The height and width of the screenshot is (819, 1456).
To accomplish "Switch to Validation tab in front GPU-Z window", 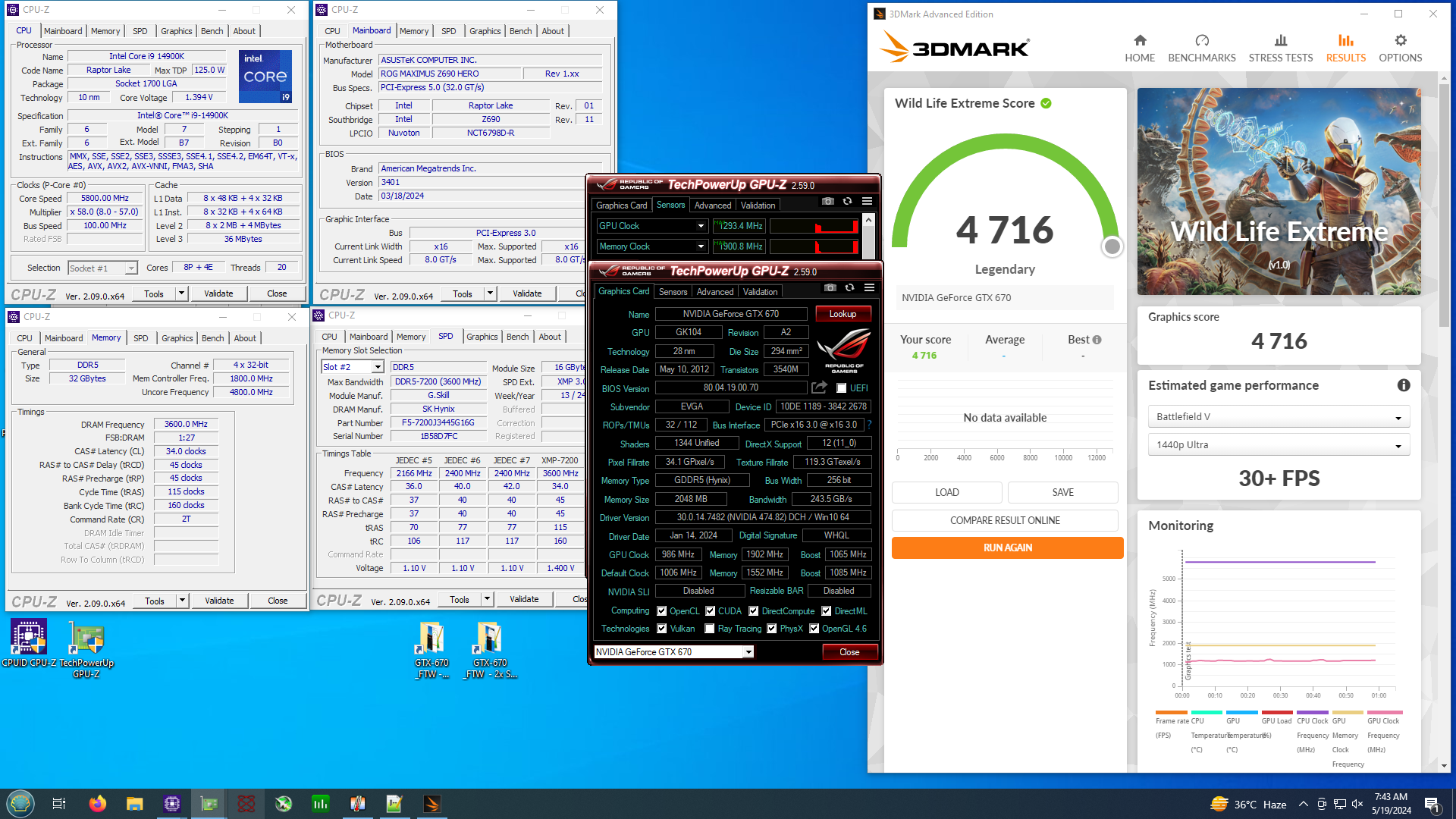I will click(x=760, y=292).
